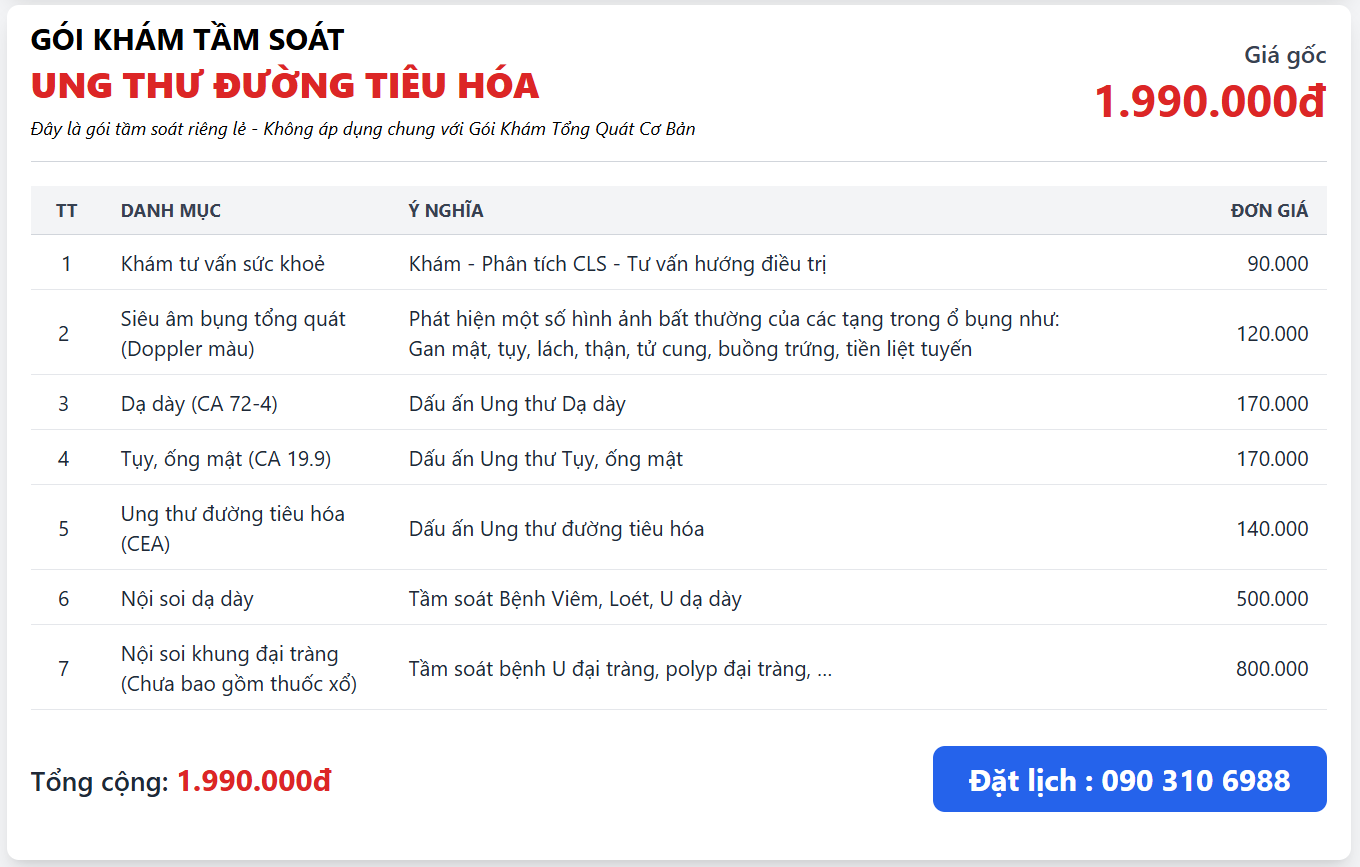1360x867 pixels.
Task: Click the 'UNG THƯ ĐƯỜNG TIÊU HÓA' red heading
Action: tap(285, 86)
